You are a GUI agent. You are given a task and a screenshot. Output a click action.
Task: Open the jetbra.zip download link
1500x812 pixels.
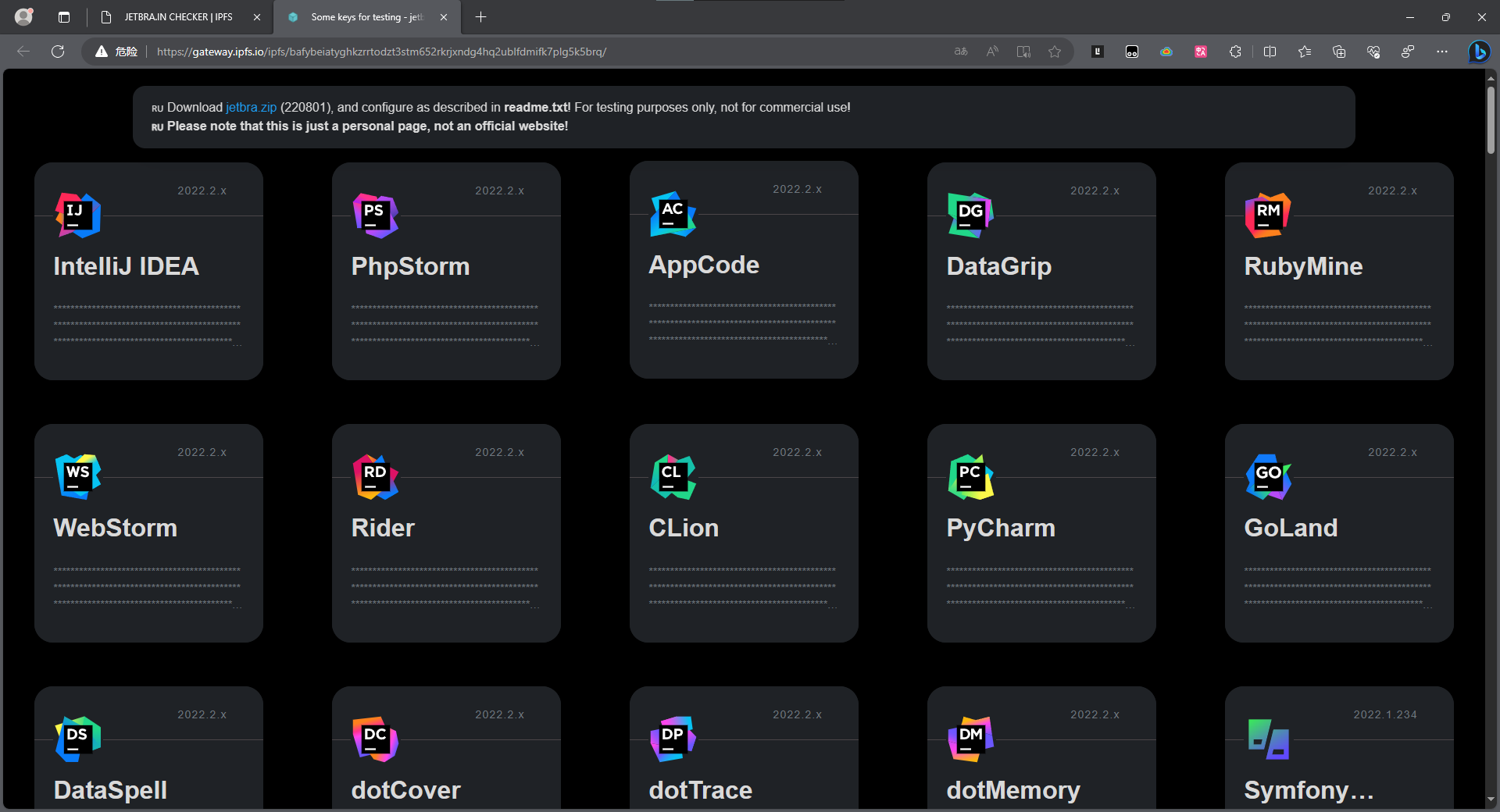point(251,108)
